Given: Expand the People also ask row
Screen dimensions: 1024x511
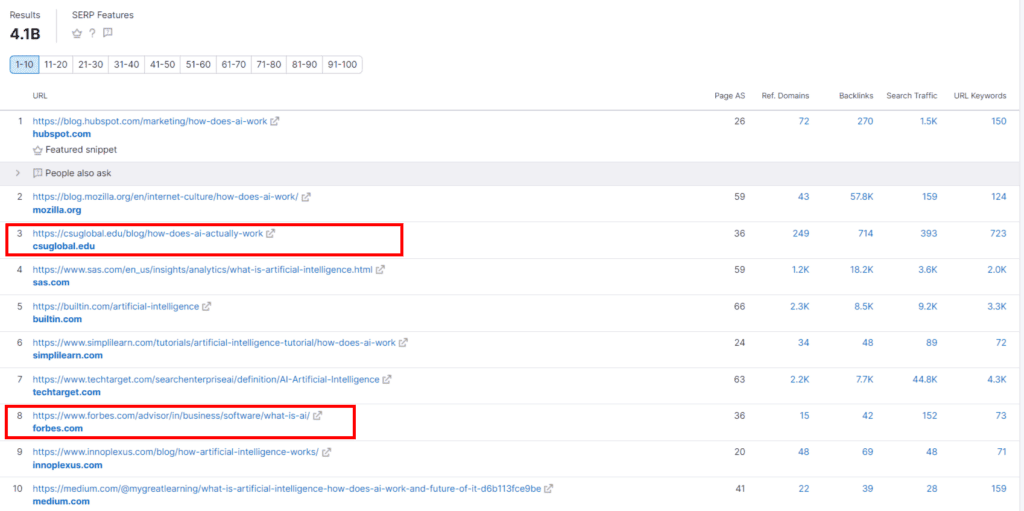Looking at the screenshot, I should 18,173.
